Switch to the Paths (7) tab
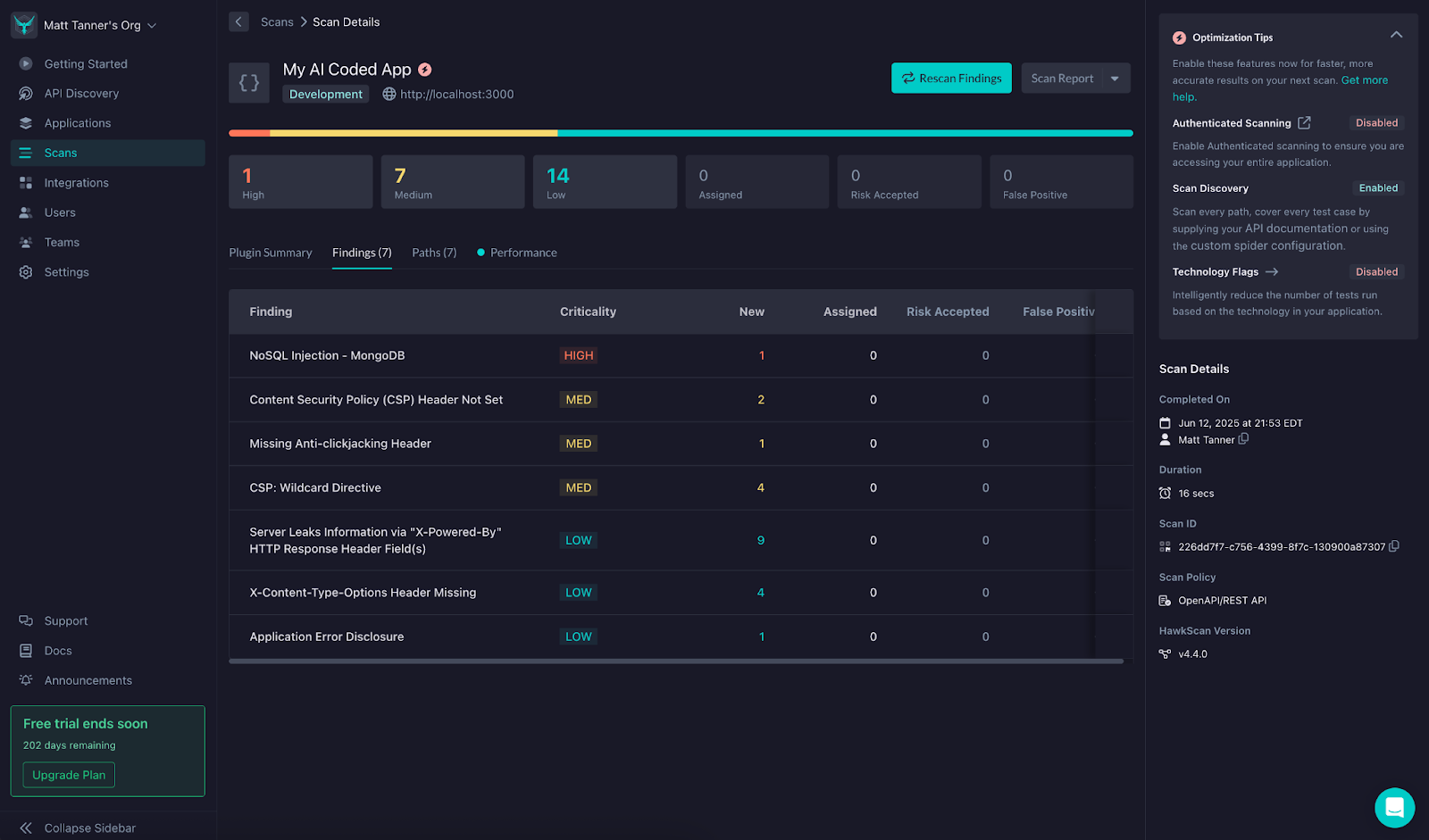Viewport: 1429px width, 840px height. [434, 253]
